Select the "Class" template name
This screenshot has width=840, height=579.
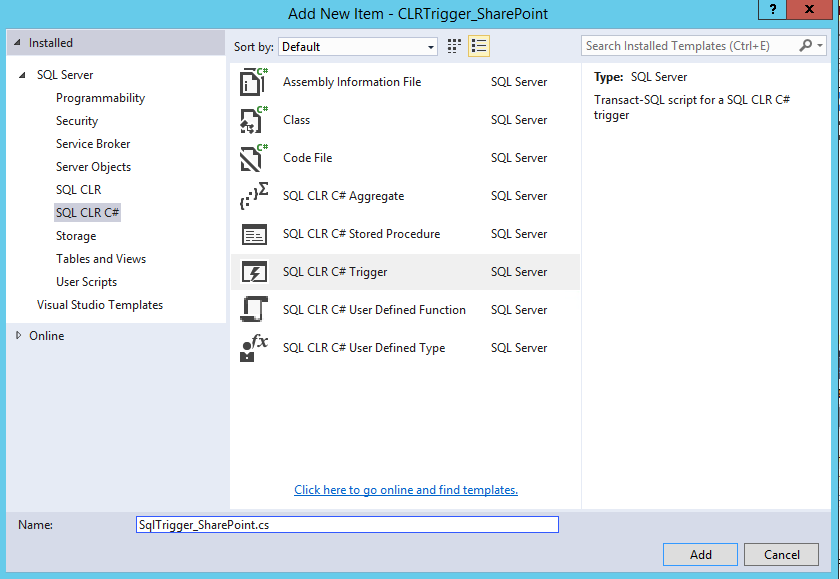click(x=296, y=120)
